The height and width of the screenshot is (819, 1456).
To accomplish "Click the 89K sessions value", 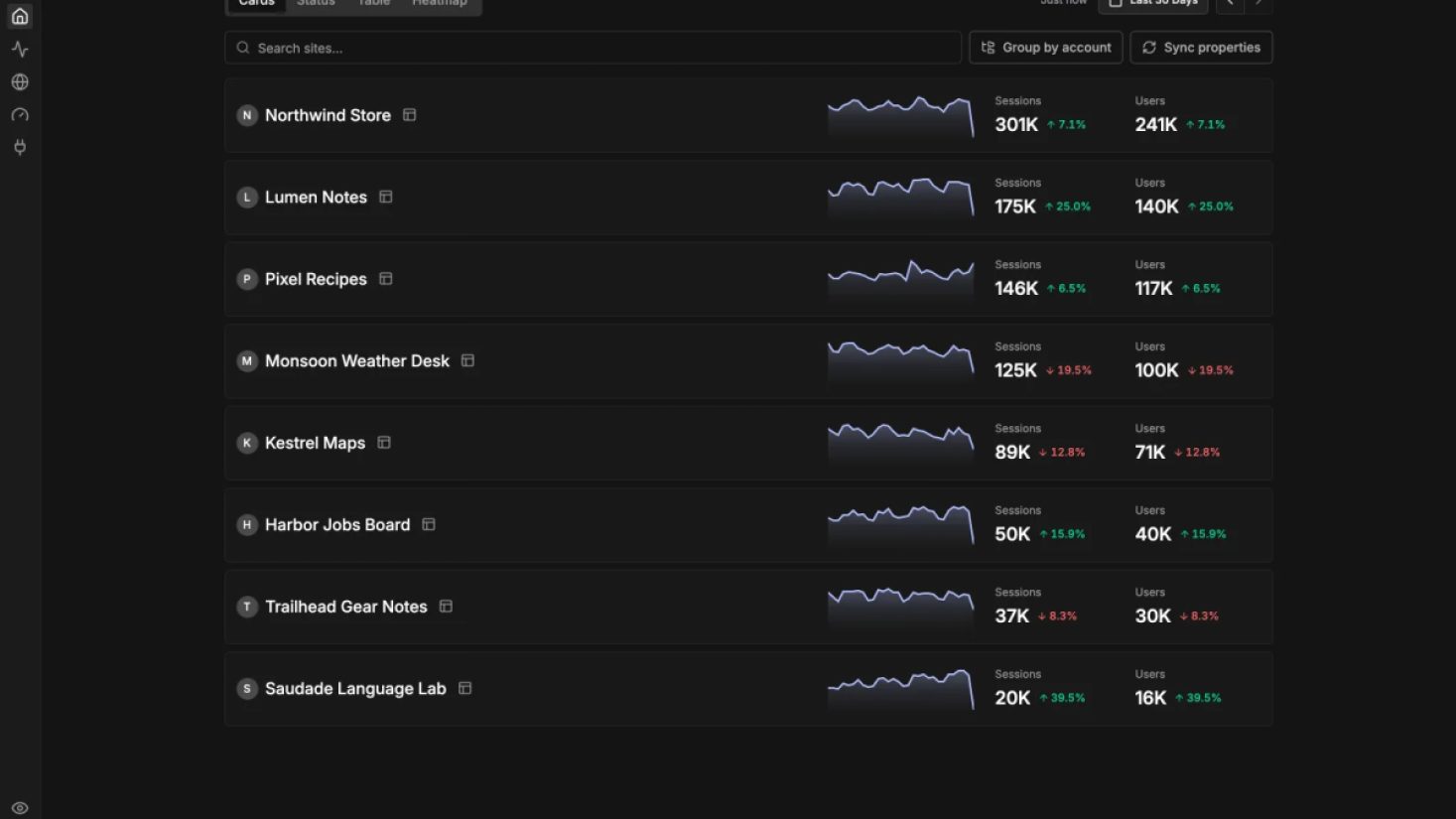I will tap(1012, 452).
